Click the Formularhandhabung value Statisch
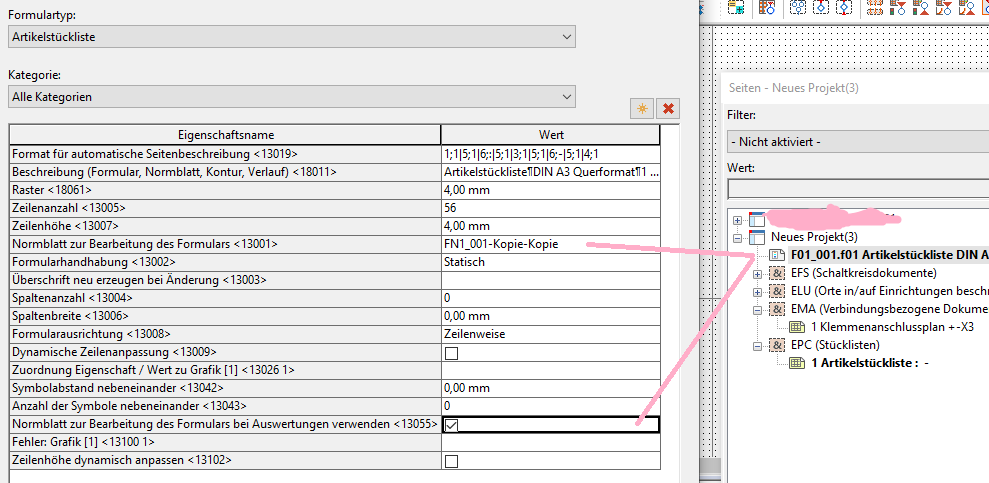The height and width of the screenshot is (483, 989). pos(551,262)
